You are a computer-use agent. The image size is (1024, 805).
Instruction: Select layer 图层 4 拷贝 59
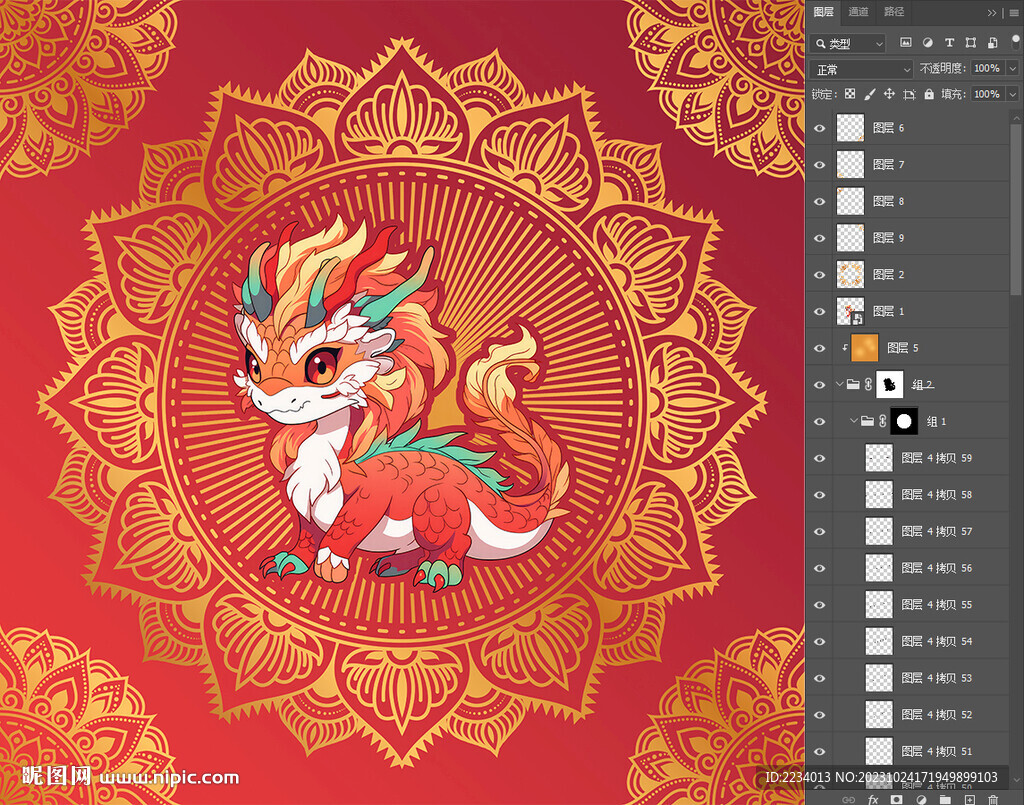921,458
